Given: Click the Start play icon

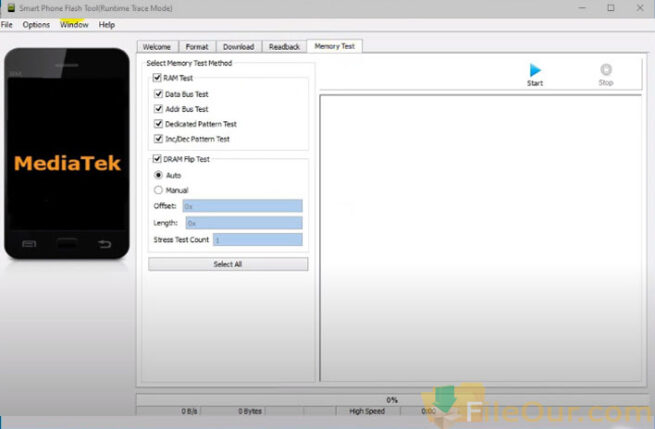Looking at the screenshot, I should click(x=535, y=70).
